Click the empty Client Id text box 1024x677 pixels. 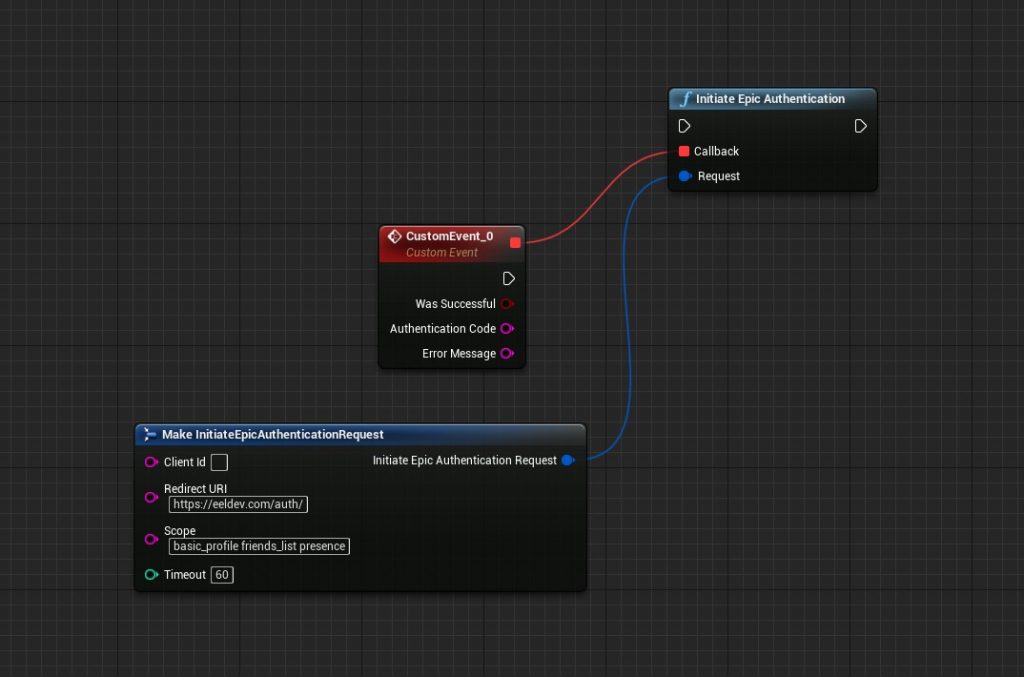(x=219, y=462)
